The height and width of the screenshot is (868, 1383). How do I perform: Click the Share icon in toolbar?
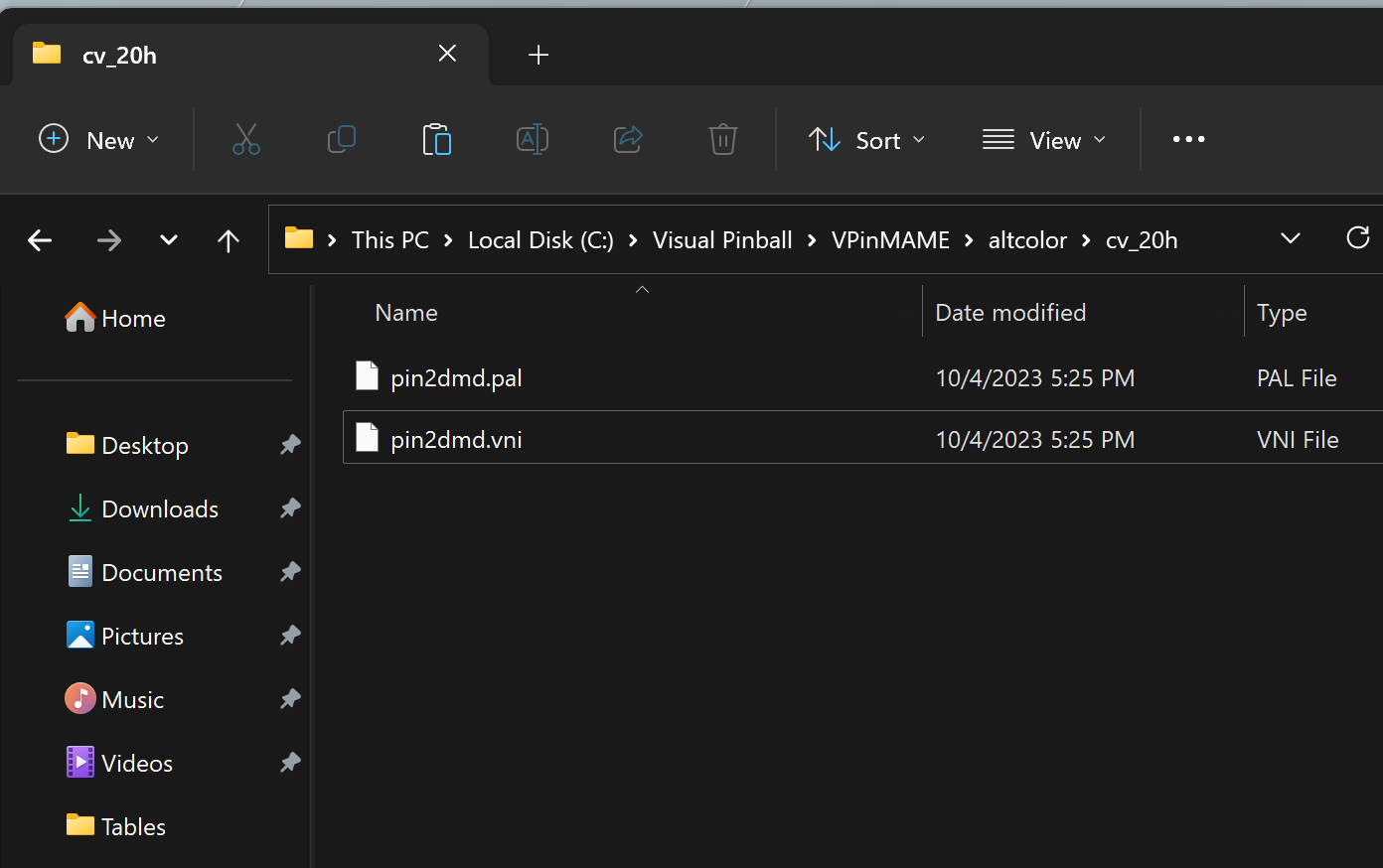[x=628, y=140]
